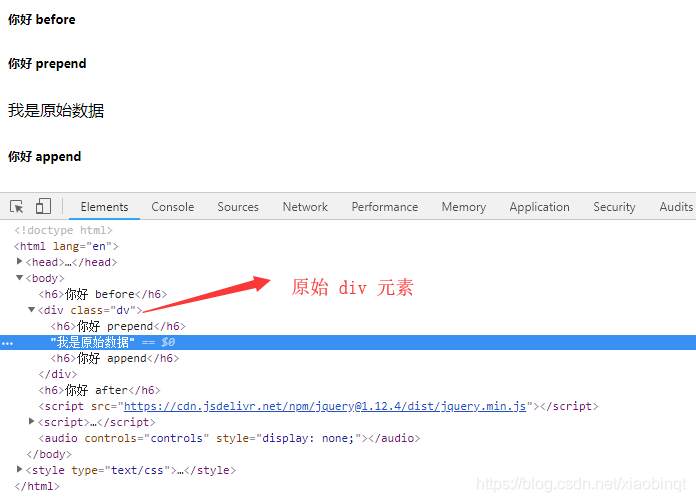Image resolution: width=696 pixels, height=502 pixels.
Task: Select the closing /div tag line
Action: point(58,374)
